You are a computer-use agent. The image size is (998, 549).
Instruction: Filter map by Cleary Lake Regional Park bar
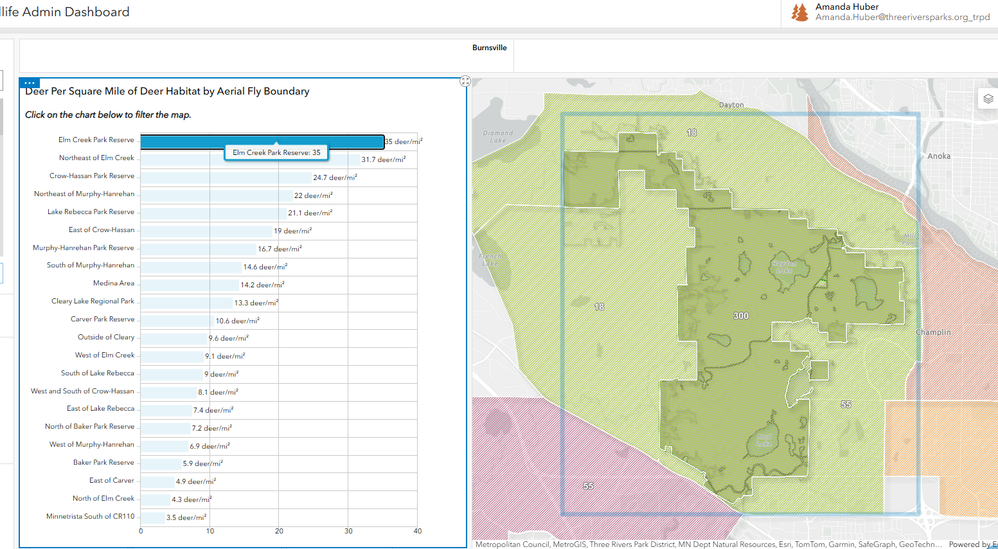point(186,302)
